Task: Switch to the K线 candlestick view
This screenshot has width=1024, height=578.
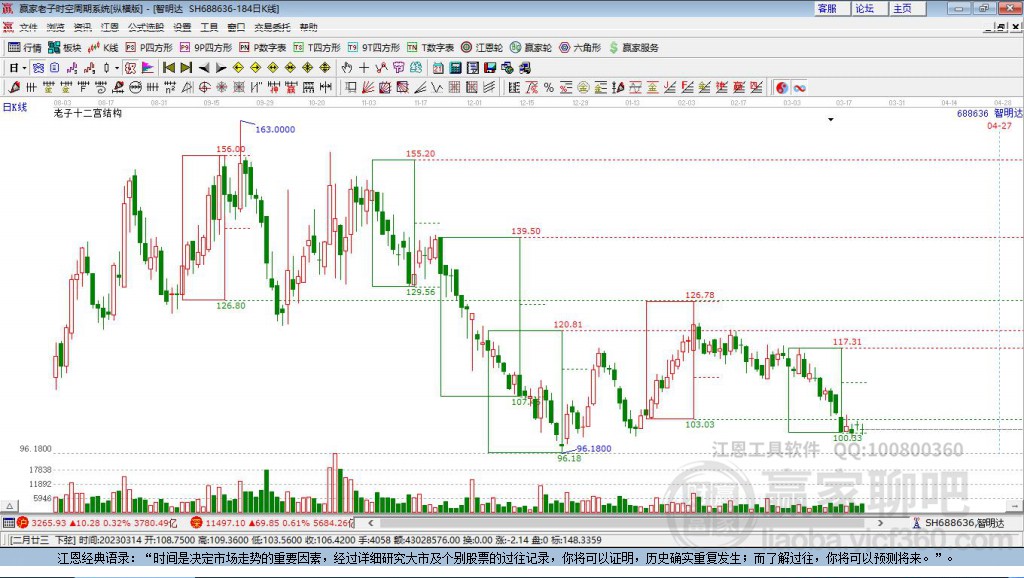Action: (x=103, y=48)
